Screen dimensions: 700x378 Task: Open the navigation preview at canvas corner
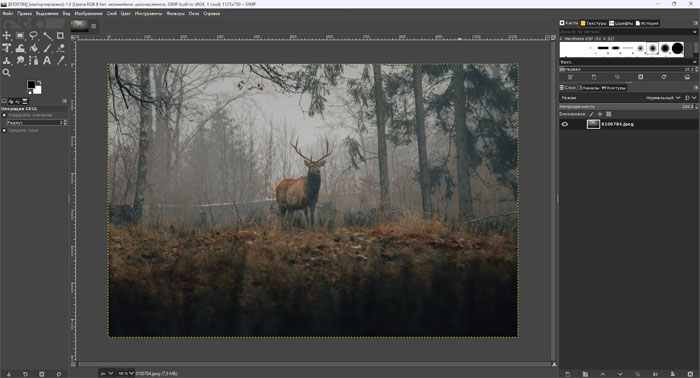(x=554, y=365)
